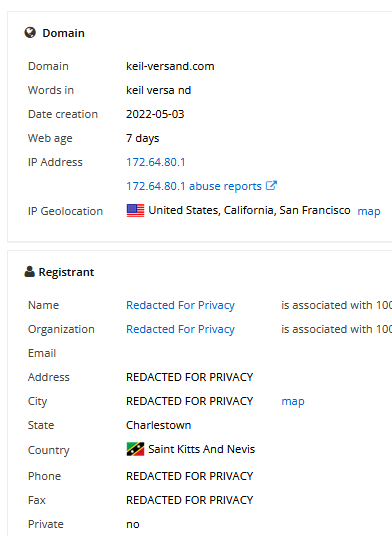This screenshot has width=392, height=536.
Task: Select the keil-versand.com domain text
Action: coord(170,66)
